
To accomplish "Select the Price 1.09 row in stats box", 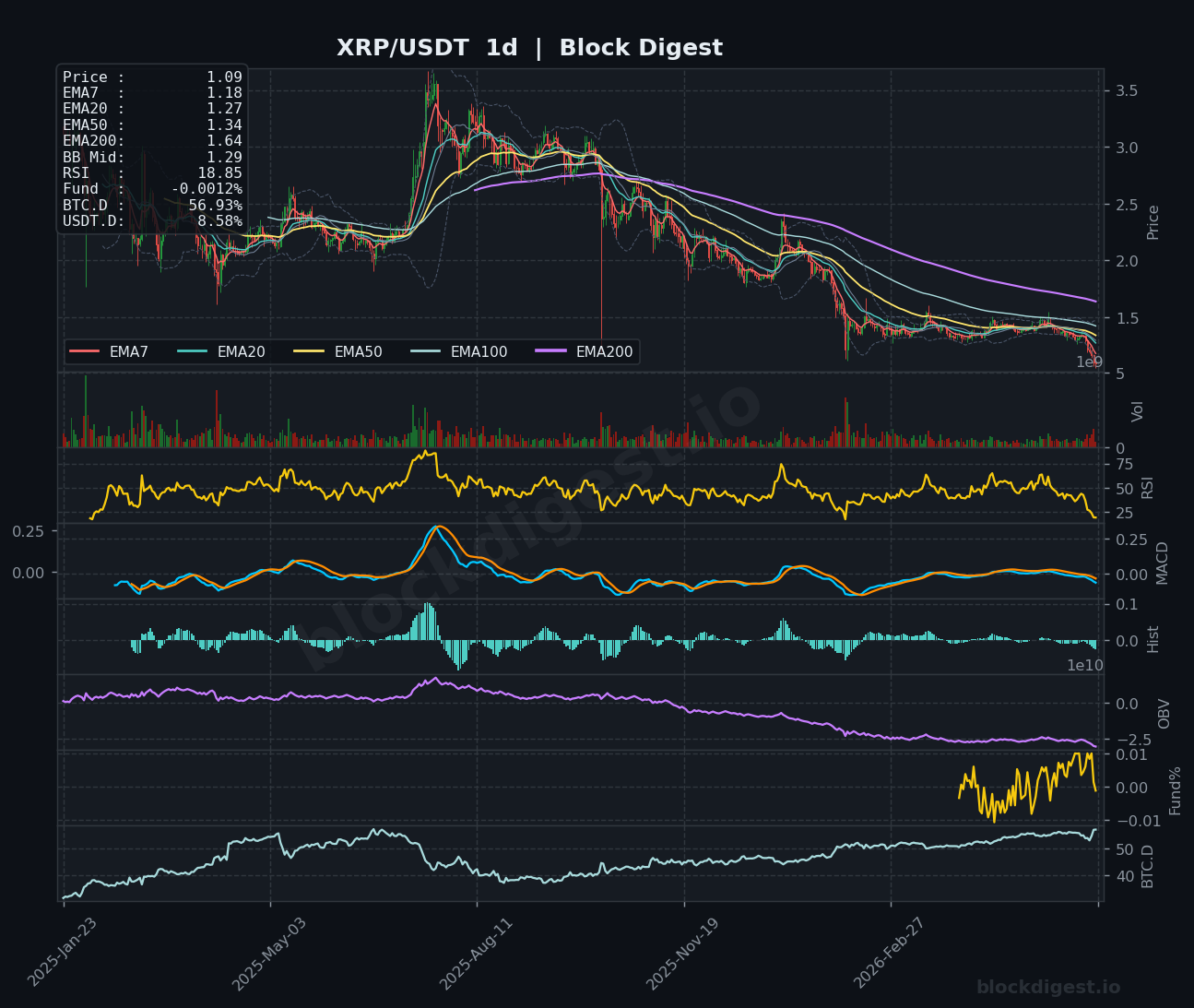I will click(152, 77).
